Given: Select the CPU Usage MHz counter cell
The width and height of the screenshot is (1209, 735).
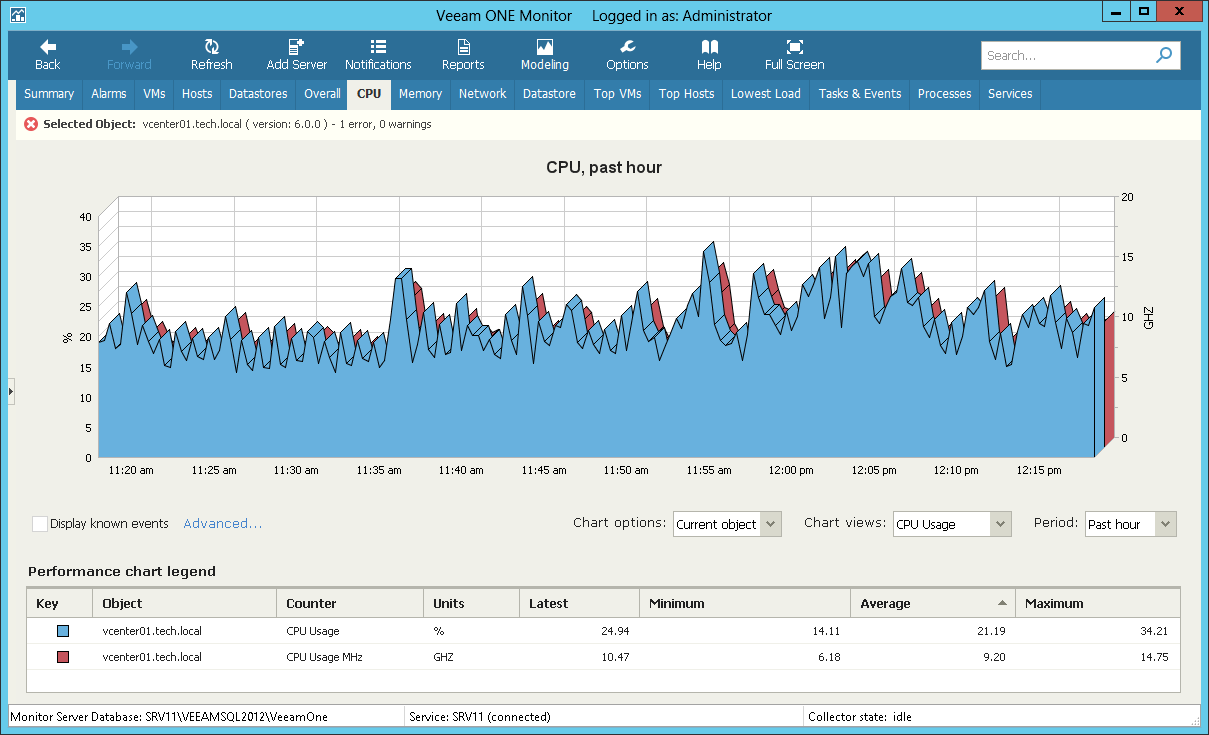Looking at the screenshot, I should click(x=325, y=657).
